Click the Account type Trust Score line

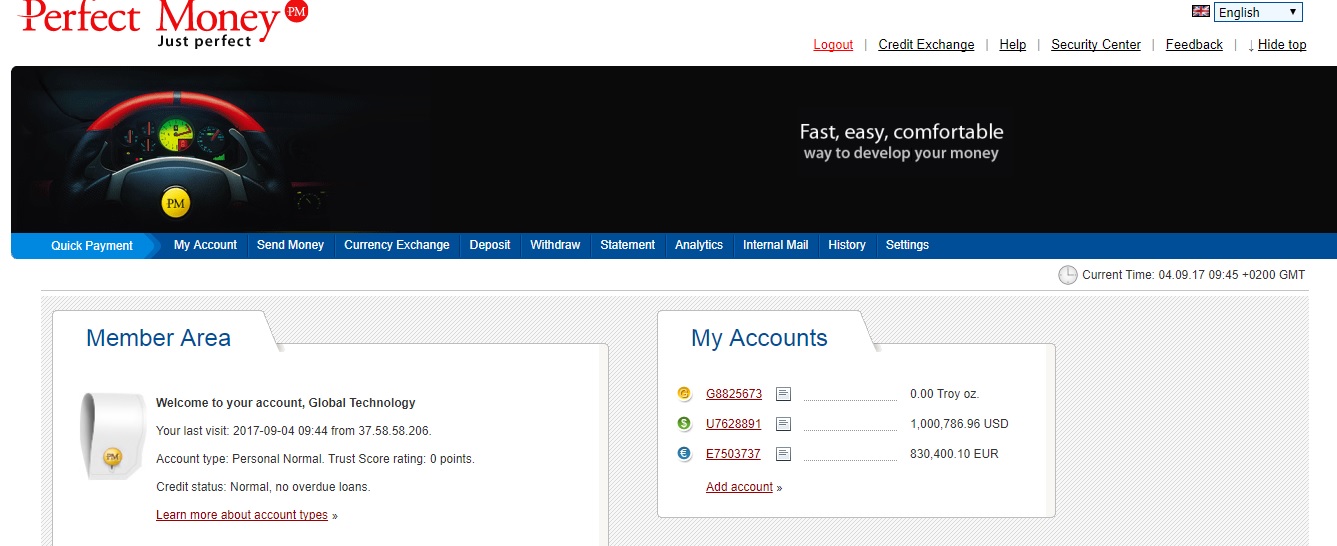pyautogui.click(x=315, y=459)
